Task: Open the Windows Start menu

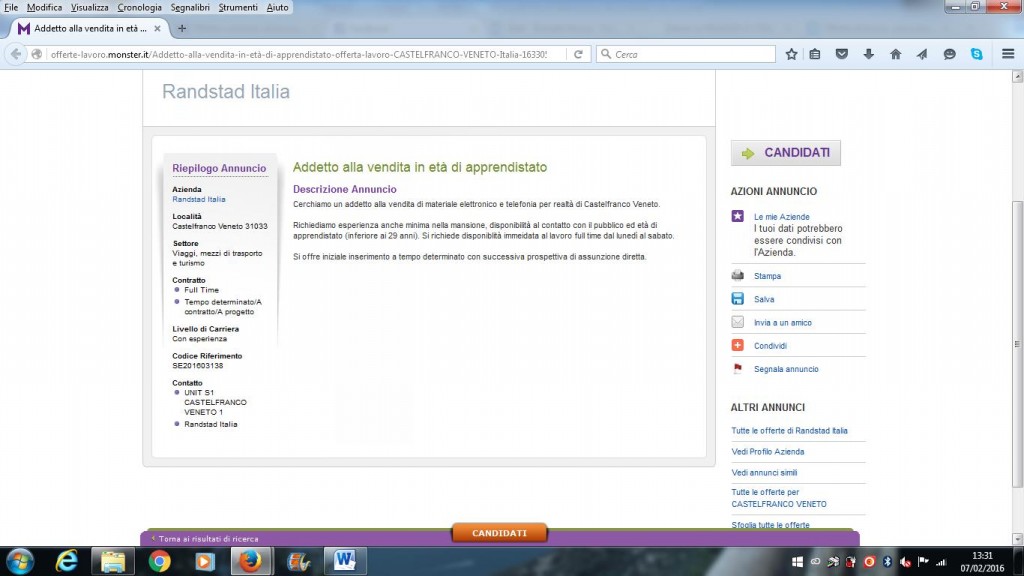Action: tap(20, 561)
